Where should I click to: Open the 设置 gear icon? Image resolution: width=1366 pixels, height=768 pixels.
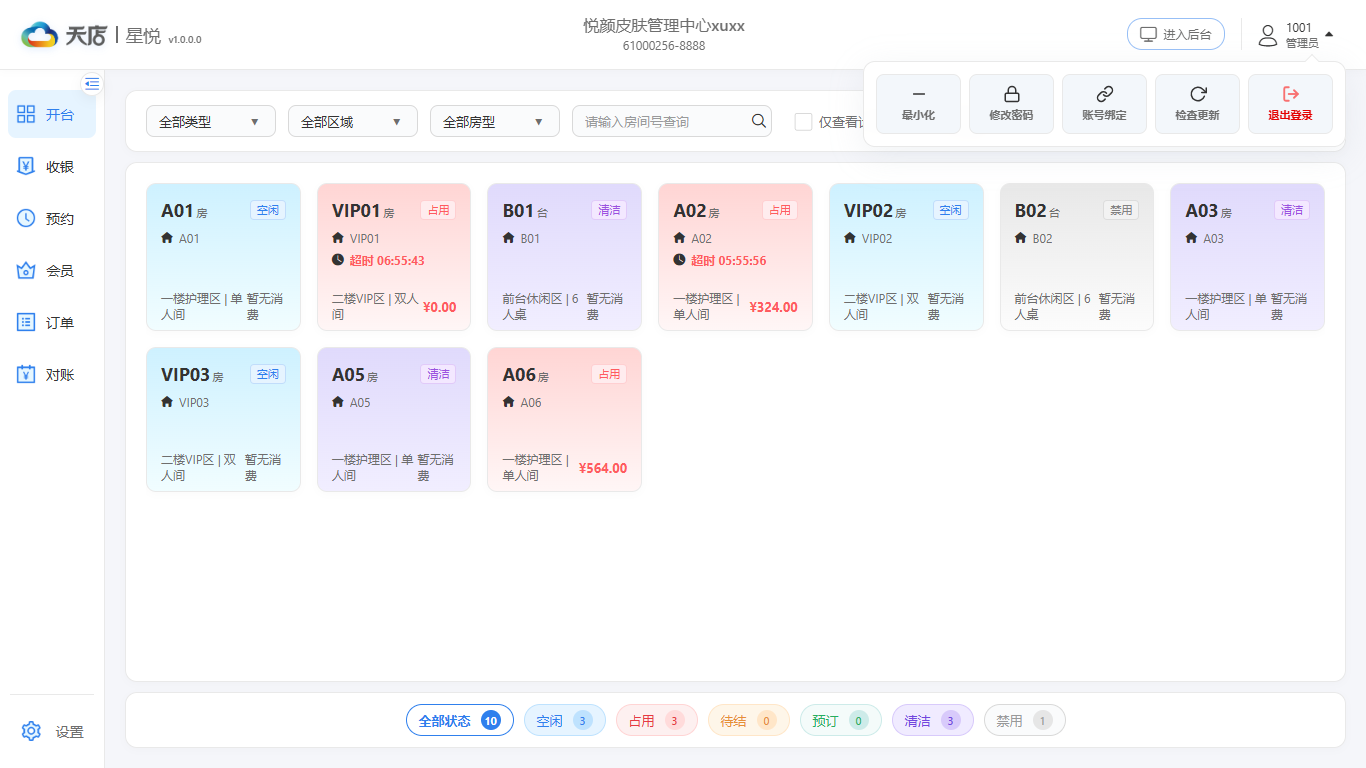(x=31, y=731)
